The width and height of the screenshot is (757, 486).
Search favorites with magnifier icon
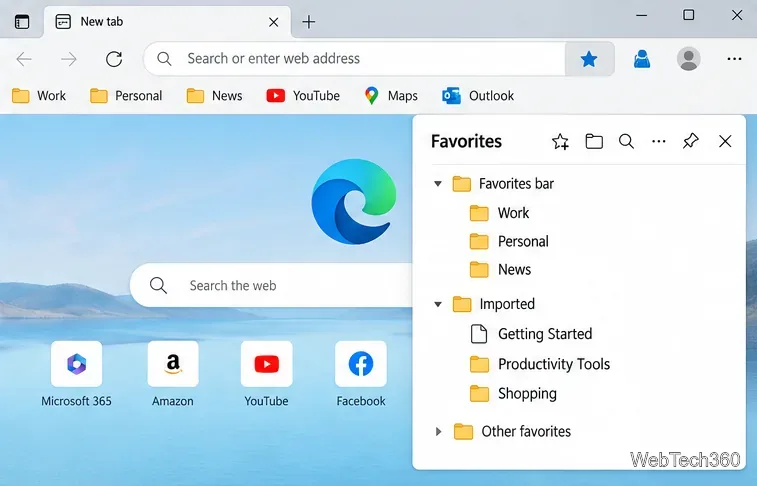tap(626, 141)
